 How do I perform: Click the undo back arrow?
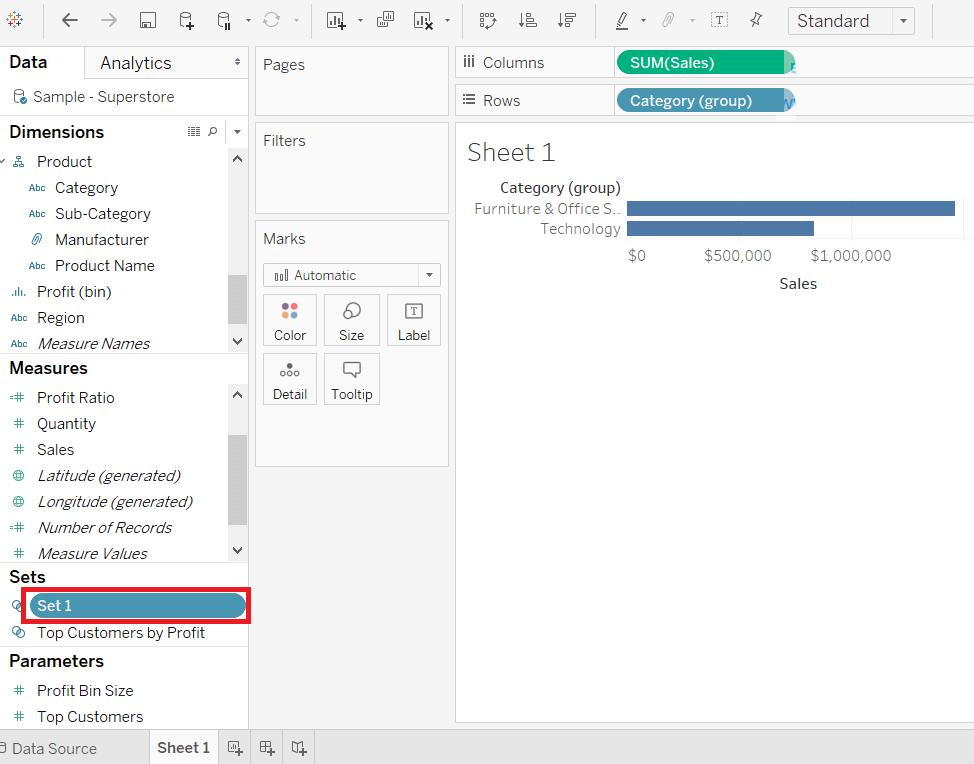pyautogui.click(x=70, y=20)
